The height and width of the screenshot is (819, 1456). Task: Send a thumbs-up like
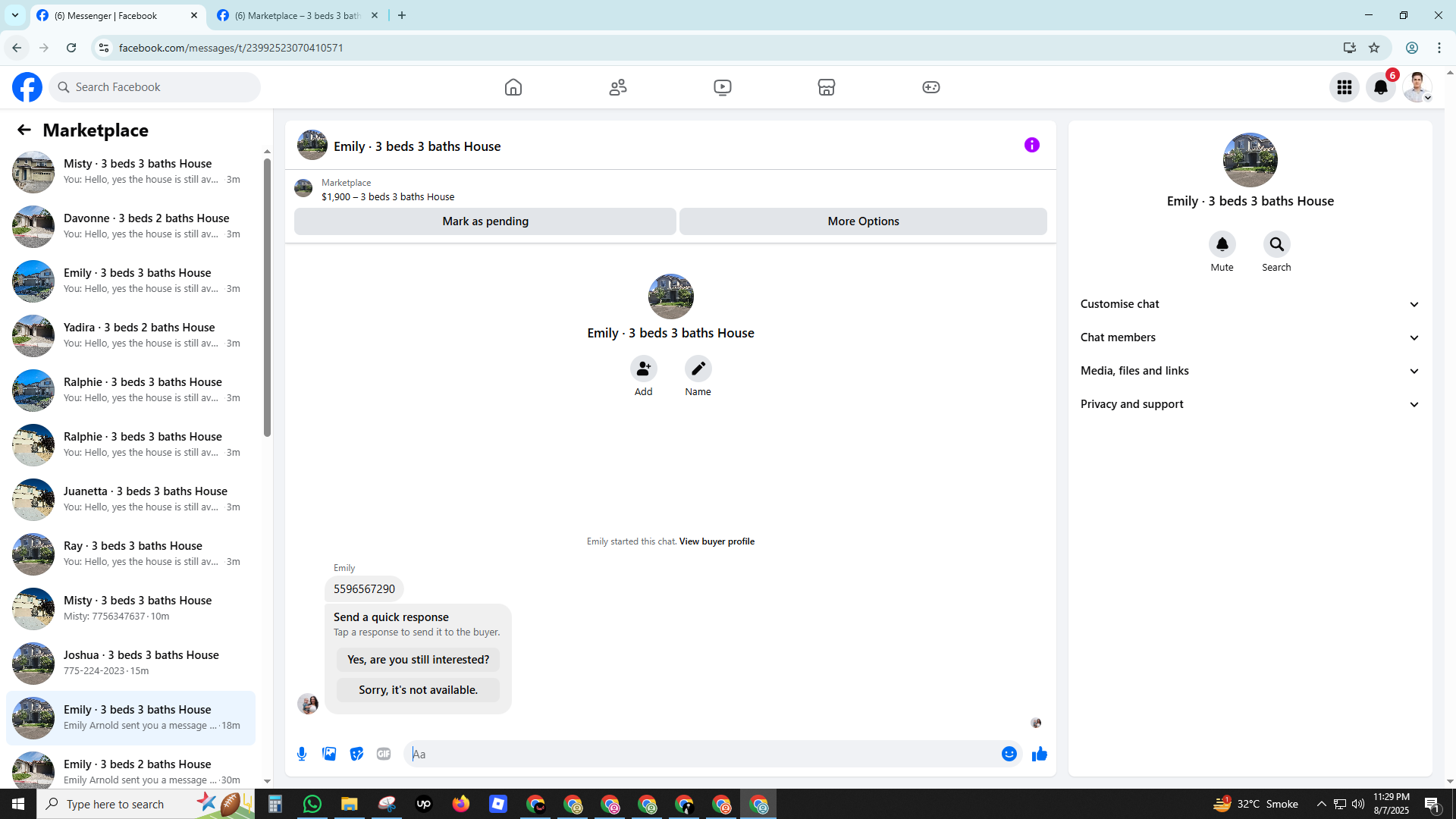(1039, 754)
